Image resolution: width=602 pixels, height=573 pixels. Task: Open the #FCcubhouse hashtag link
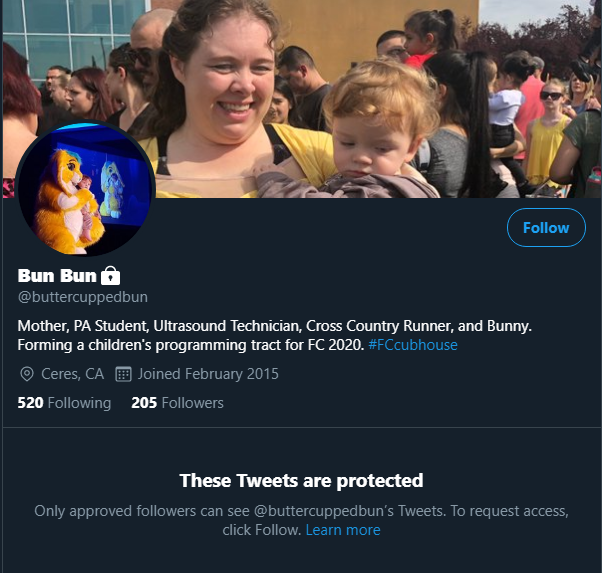(x=413, y=345)
